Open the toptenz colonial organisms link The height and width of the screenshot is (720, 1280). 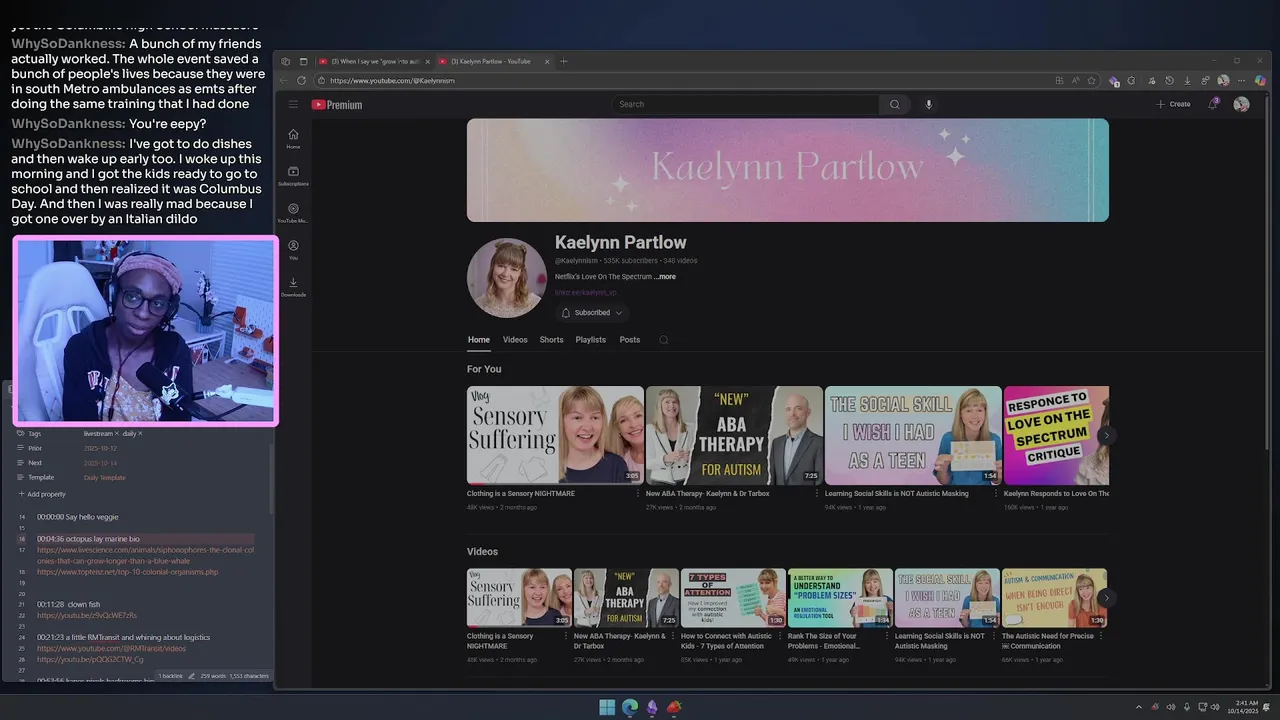coord(128,572)
